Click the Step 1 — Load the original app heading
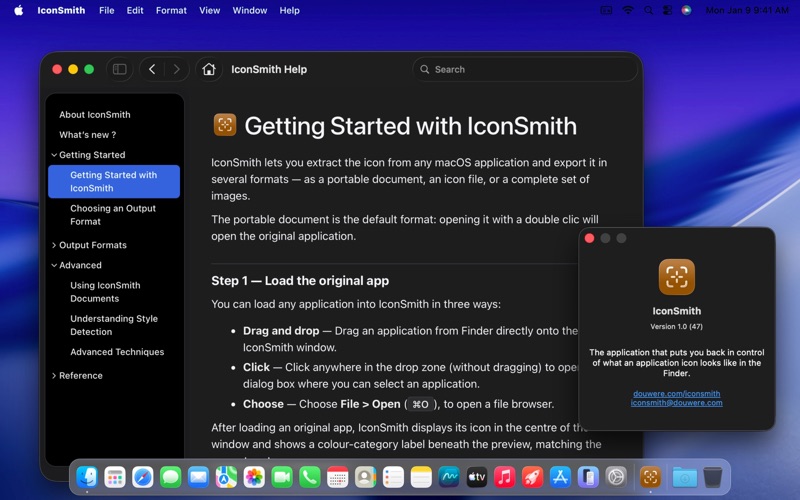This screenshot has width=800, height=500. [x=300, y=281]
